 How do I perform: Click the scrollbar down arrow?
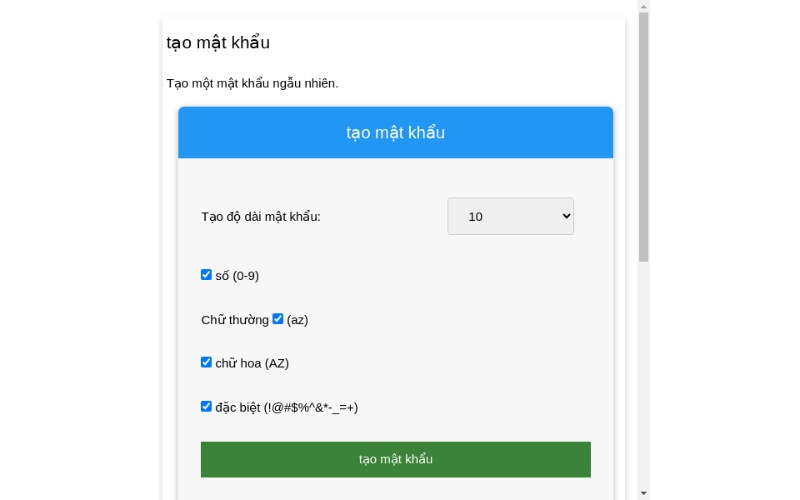click(643, 493)
